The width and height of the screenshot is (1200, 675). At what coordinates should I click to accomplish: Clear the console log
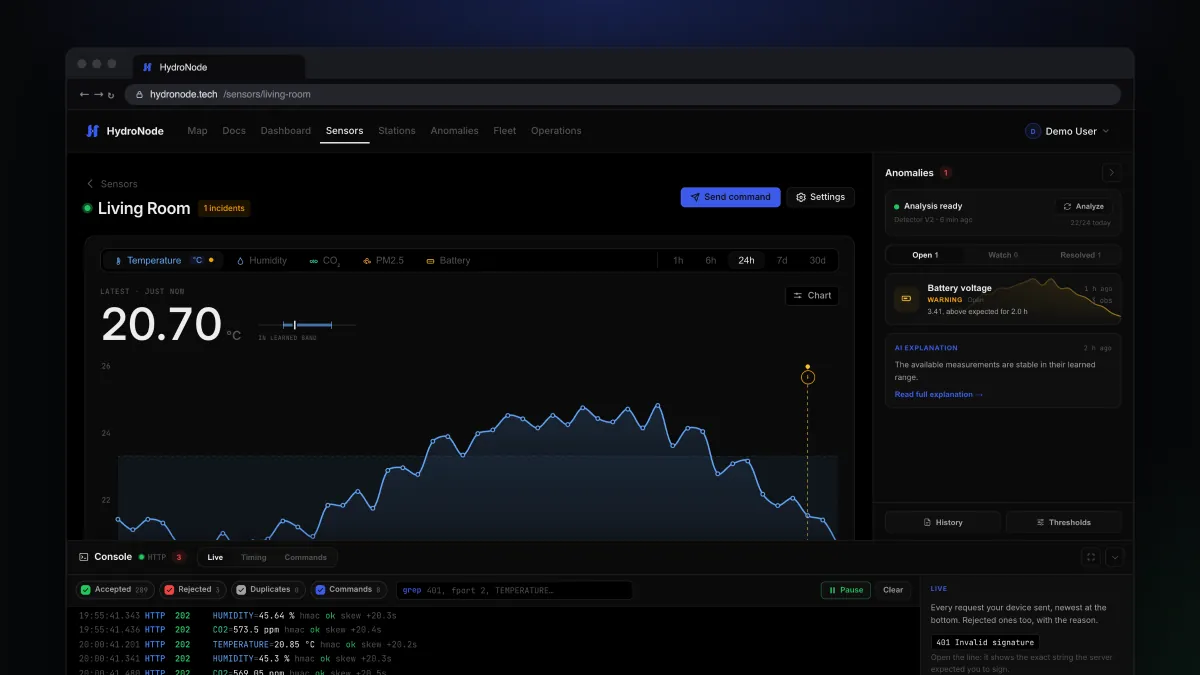point(893,590)
